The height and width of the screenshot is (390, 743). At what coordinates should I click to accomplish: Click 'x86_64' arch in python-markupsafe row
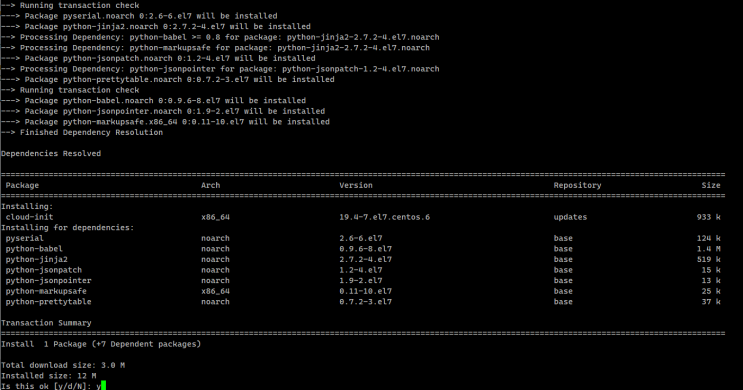click(215, 291)
